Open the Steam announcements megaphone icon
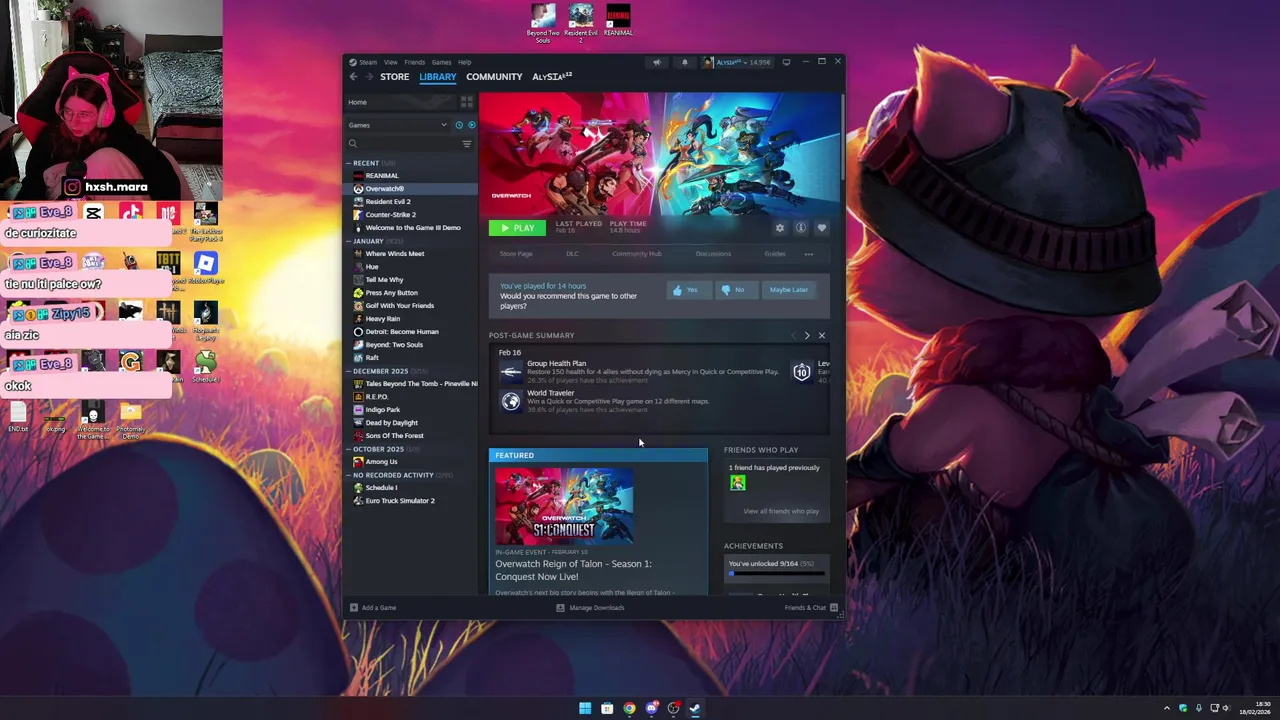The width and height of the screenshot is (1280, 720). pos(657,62)
